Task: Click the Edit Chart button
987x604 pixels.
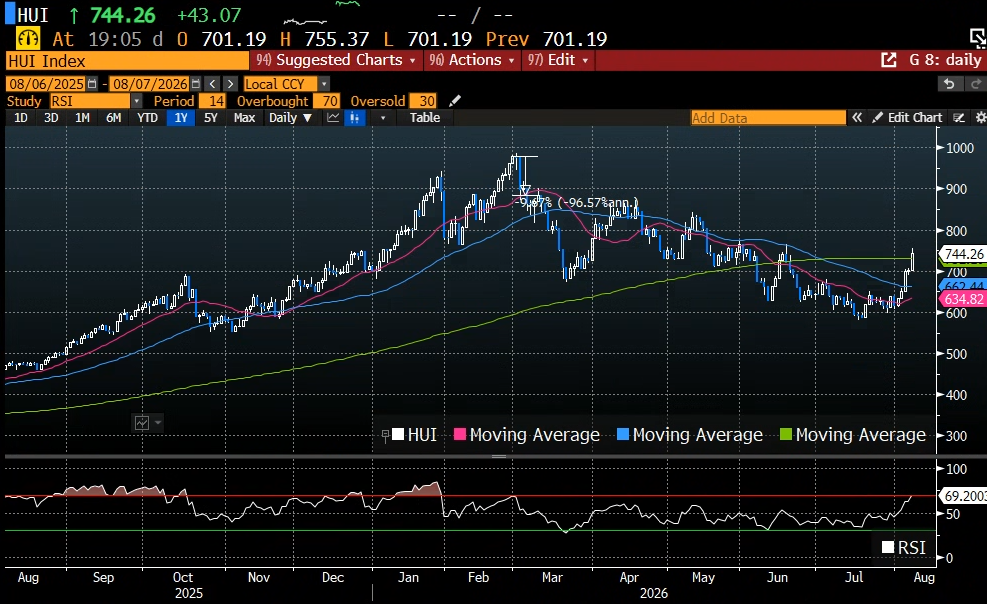Action: tap(908, 118)
